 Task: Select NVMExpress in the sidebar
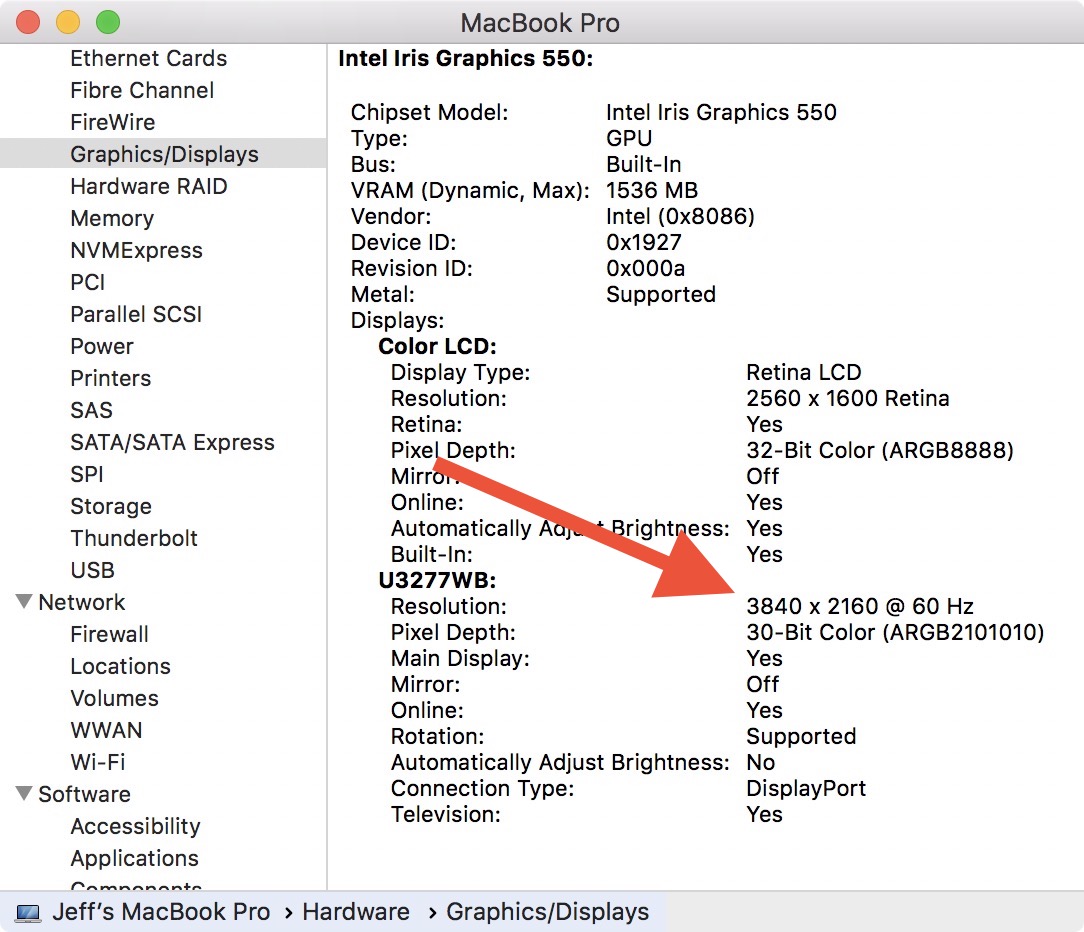[136, 250]
